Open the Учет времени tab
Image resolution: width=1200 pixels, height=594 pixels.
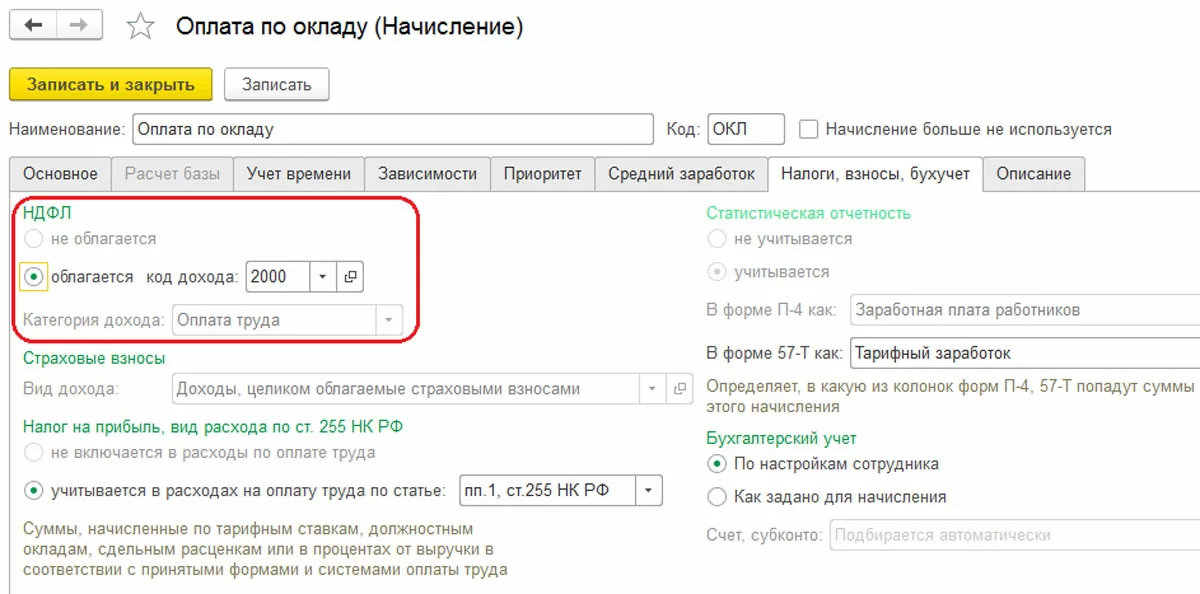pyautogui.click(x=299, y=173)
